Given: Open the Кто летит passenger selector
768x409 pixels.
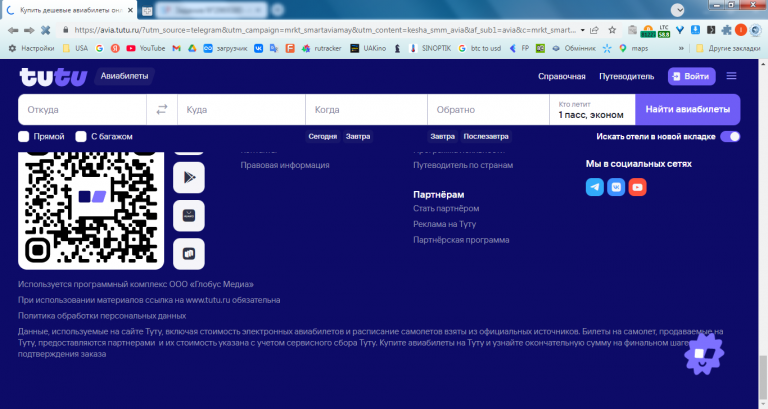Looking at the screenshot, I should coord(592,110).
